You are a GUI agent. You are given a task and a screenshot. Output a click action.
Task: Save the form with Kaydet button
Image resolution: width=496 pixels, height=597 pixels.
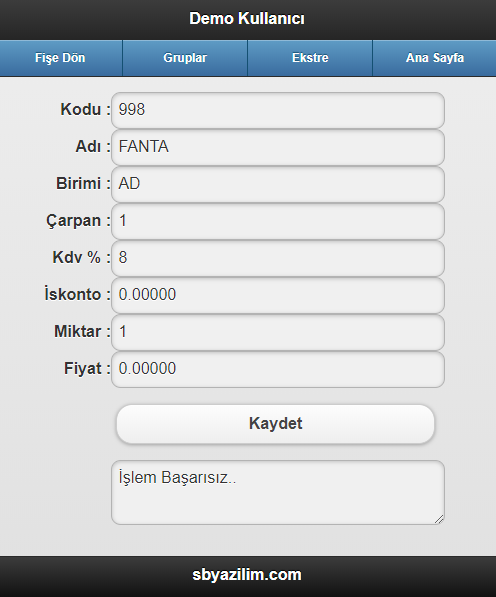pos(275,424)
